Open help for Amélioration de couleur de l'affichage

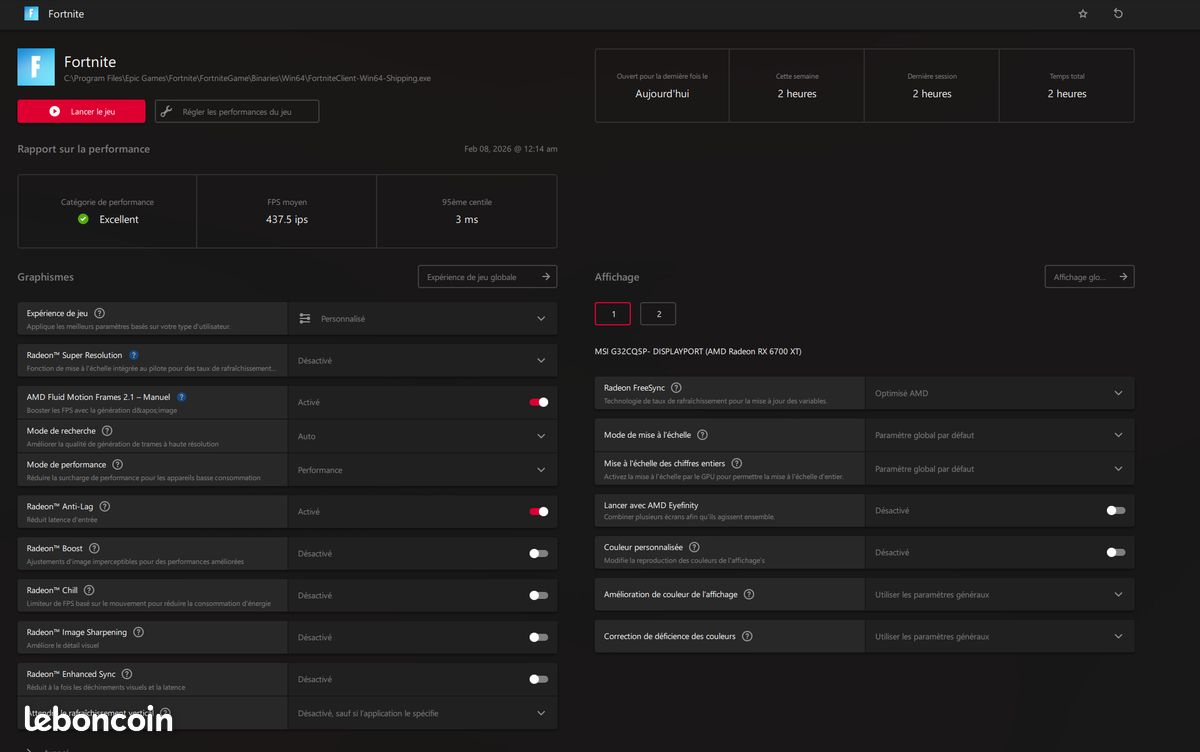pyautogui.click(x=749, y=594)
